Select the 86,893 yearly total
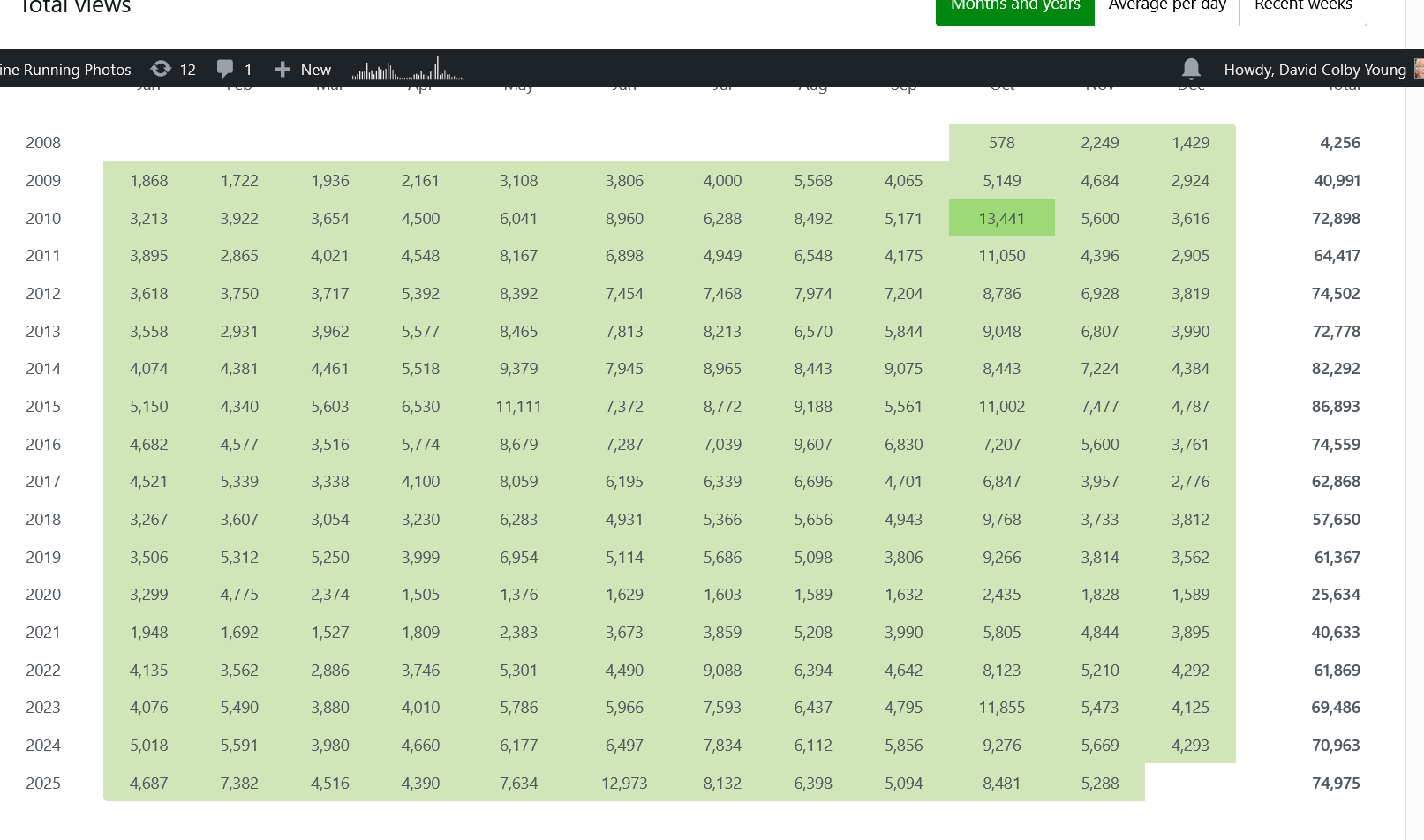1424x840 pixels. [1335, 407]
